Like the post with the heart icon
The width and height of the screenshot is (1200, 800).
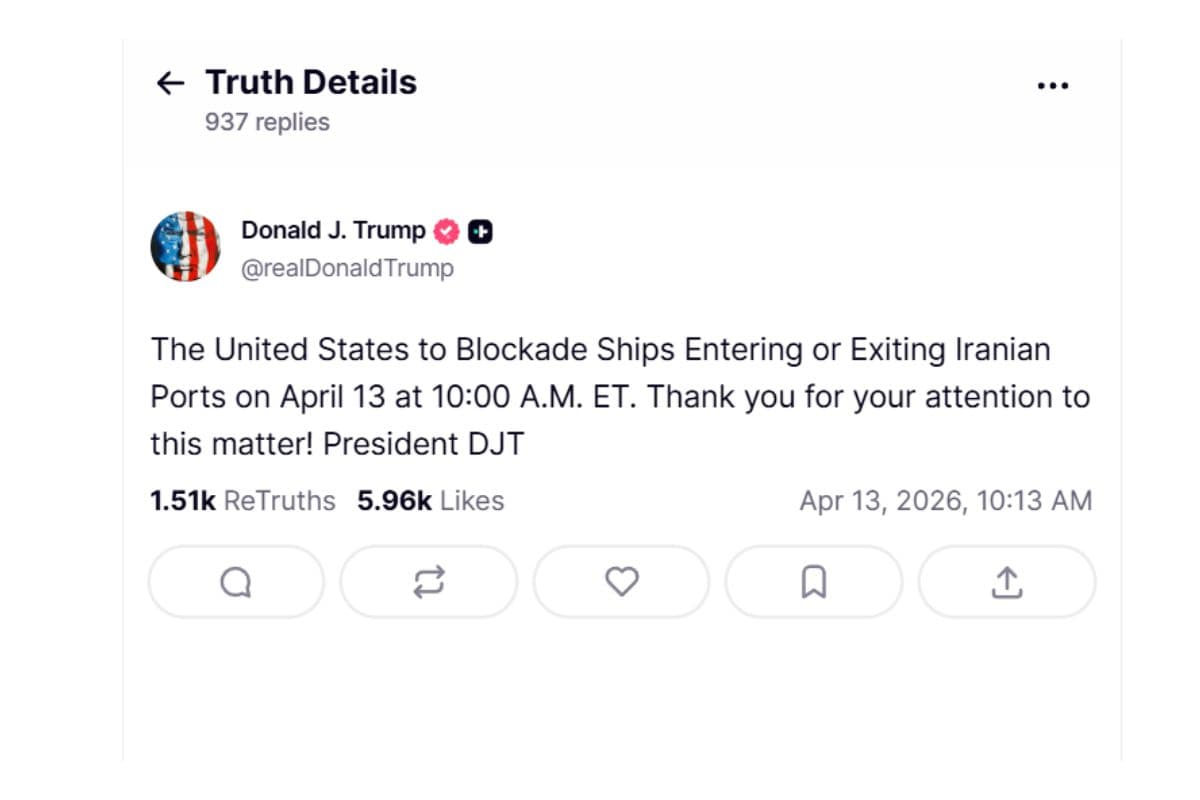622,582
